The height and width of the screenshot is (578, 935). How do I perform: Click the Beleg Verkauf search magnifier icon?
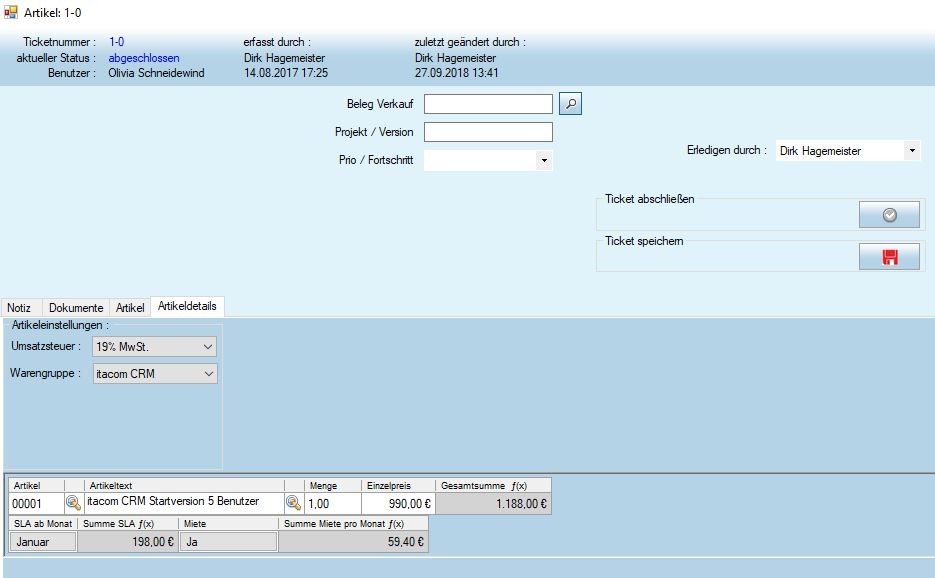click(x=570, y=104)
